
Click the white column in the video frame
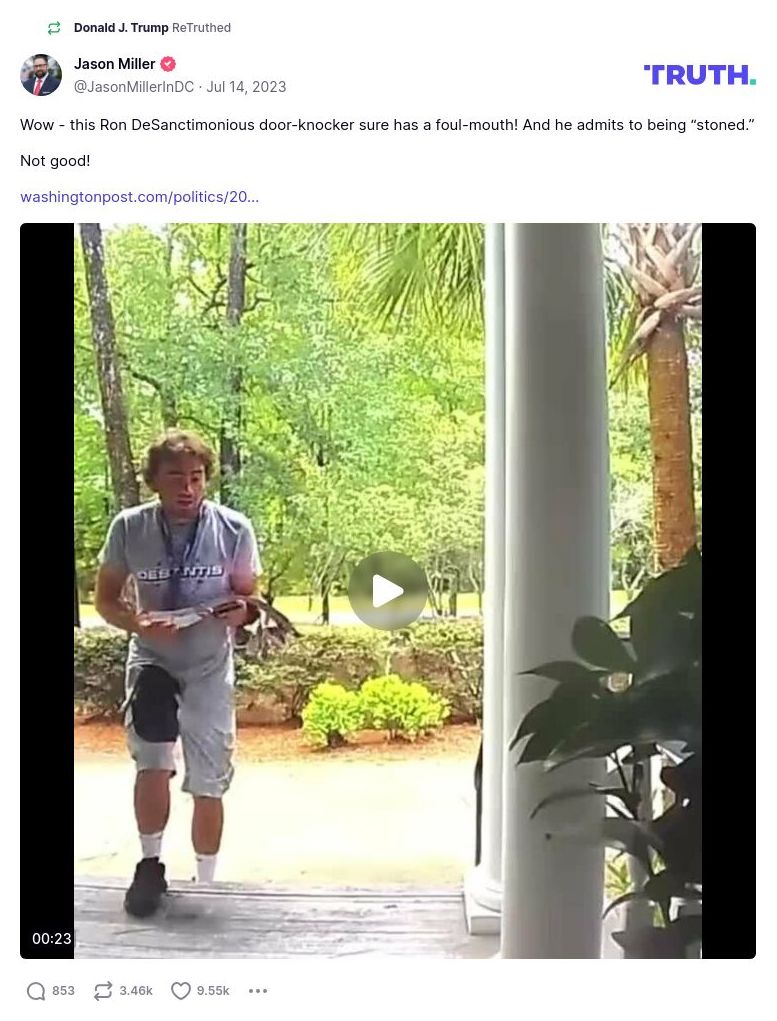point(555,586)
